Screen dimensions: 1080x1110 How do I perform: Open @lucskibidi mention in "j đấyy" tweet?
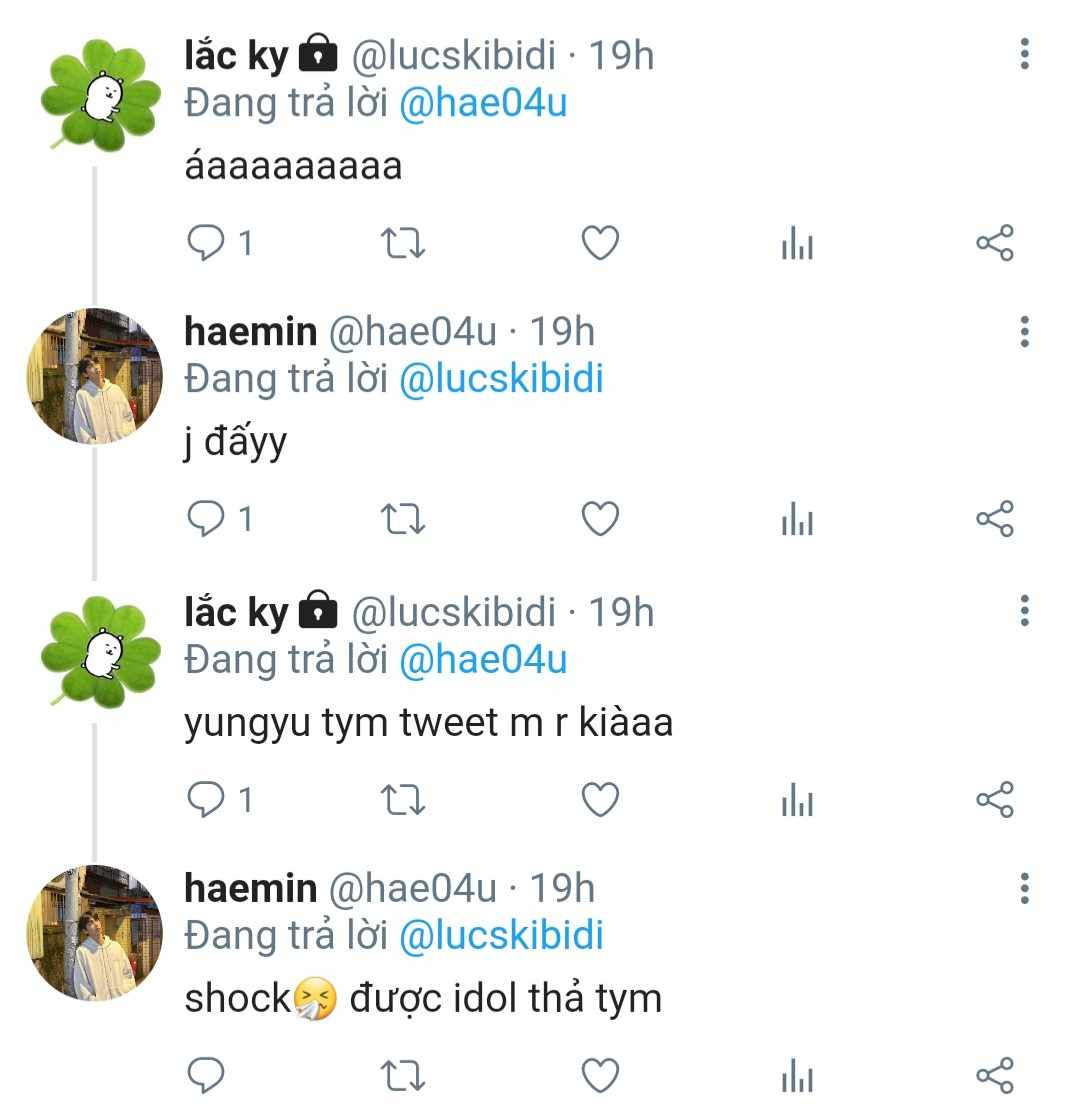(x=501, y=380)
